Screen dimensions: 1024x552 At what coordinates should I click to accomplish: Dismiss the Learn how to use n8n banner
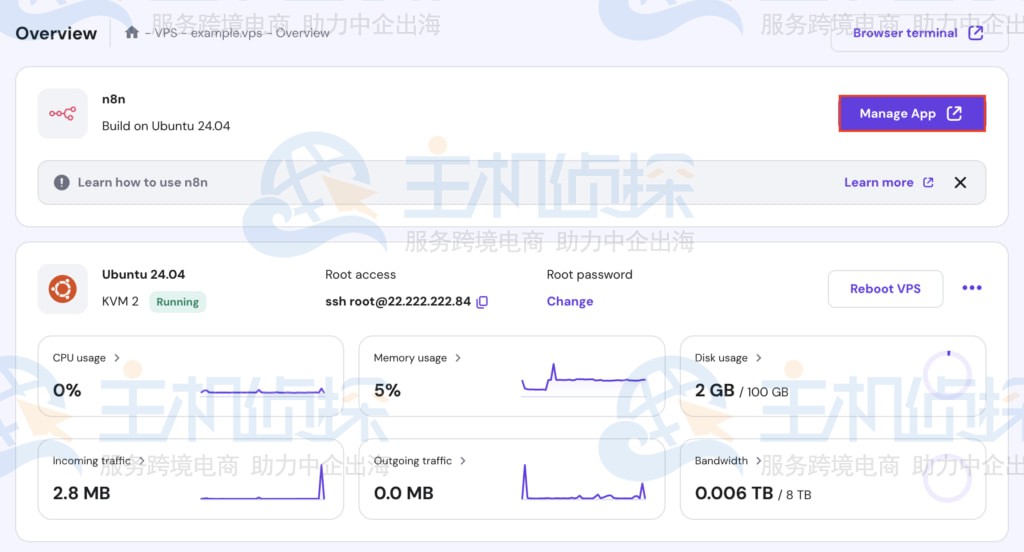click(x=960, y=182)
